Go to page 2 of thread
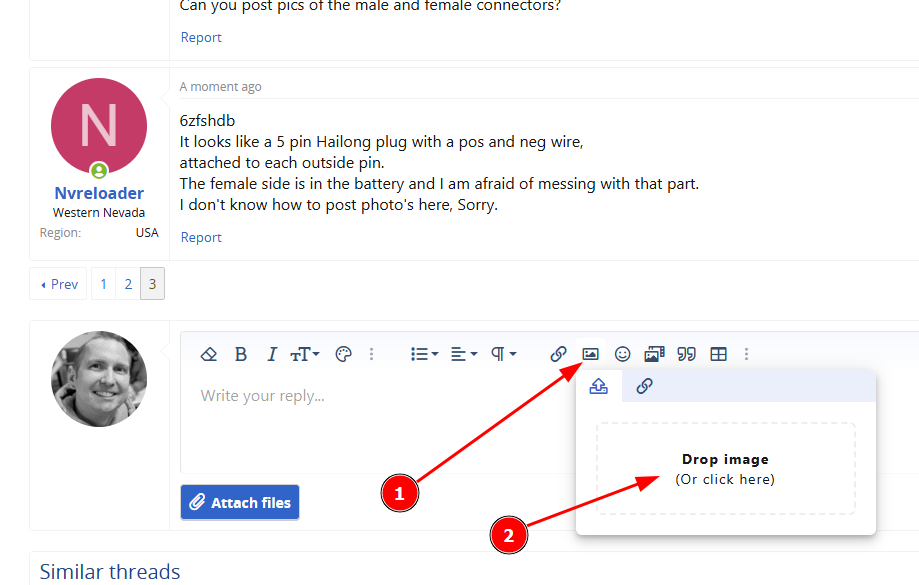 (x=128, y=284)
